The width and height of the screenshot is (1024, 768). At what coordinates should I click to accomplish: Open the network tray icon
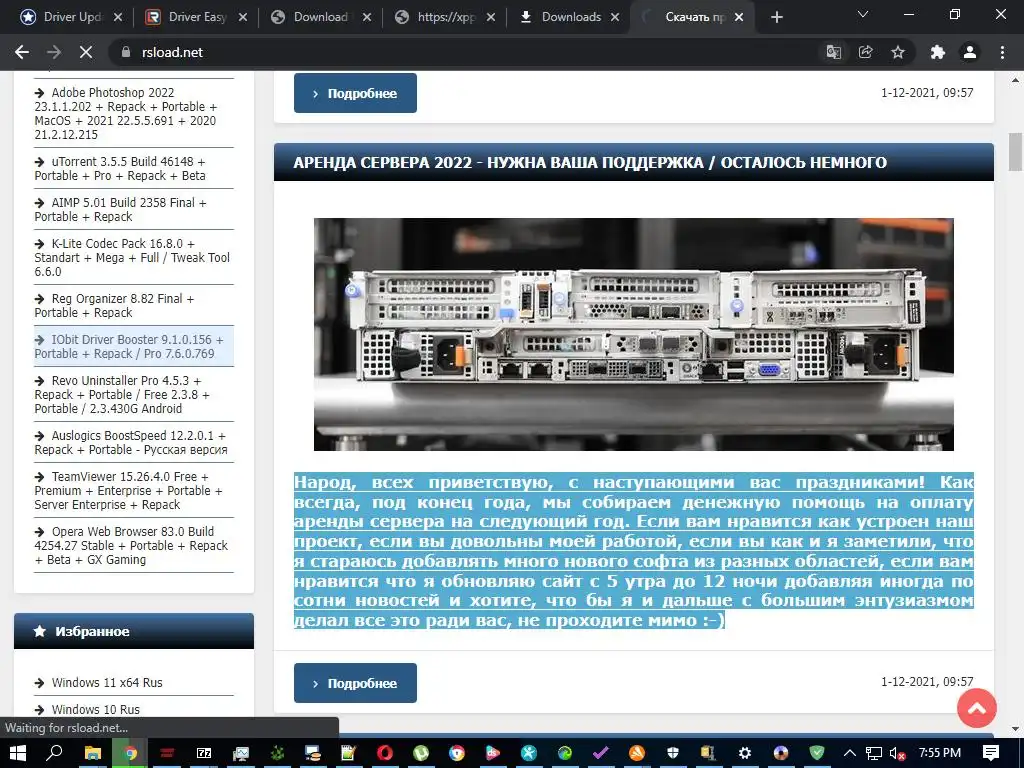[874, 753]
